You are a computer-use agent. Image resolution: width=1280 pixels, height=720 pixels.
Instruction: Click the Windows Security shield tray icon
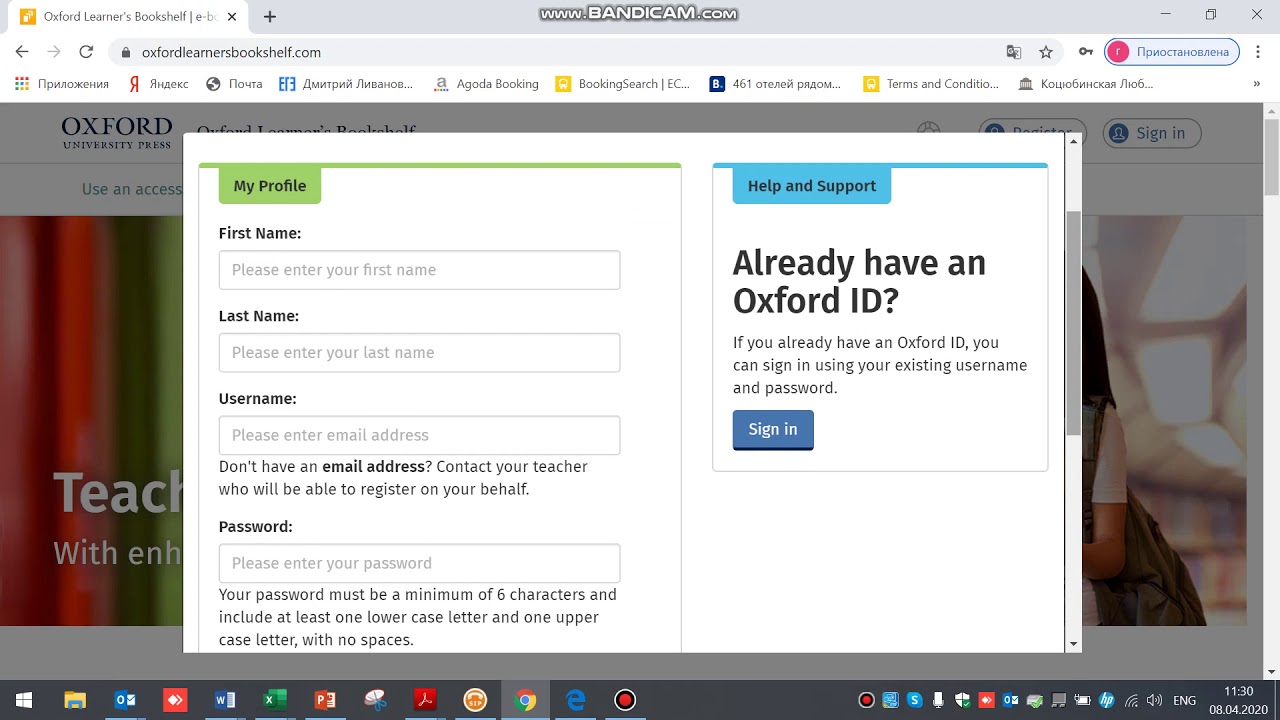tap(962, 700)
